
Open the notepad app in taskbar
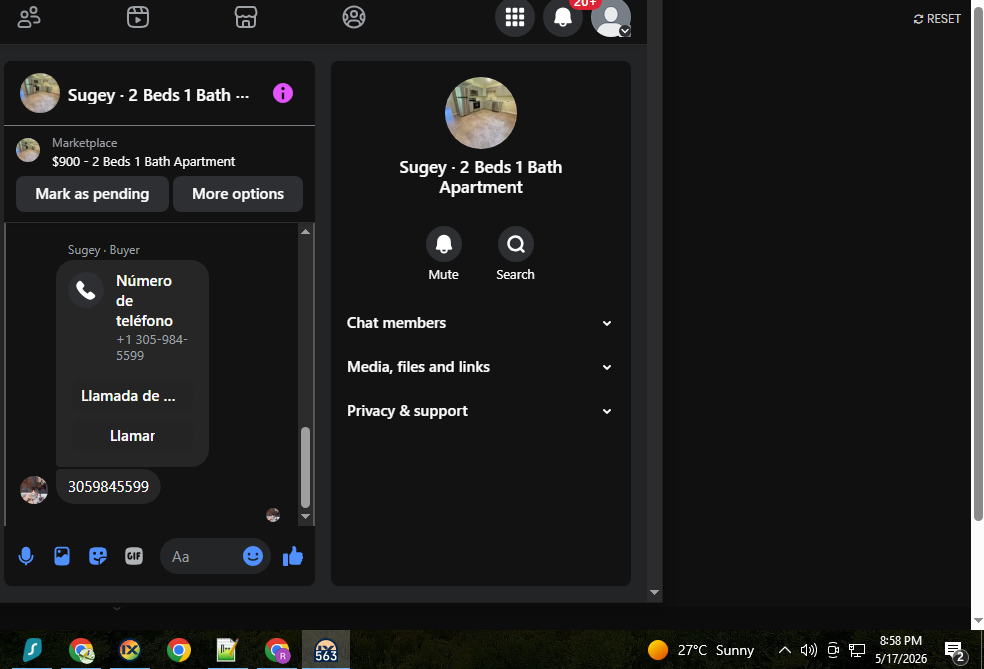227,650
